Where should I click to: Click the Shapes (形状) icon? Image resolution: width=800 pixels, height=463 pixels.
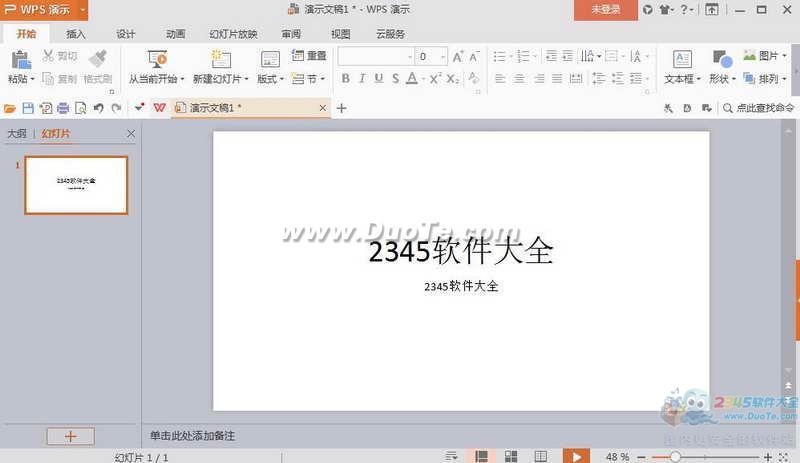[722, 59]
